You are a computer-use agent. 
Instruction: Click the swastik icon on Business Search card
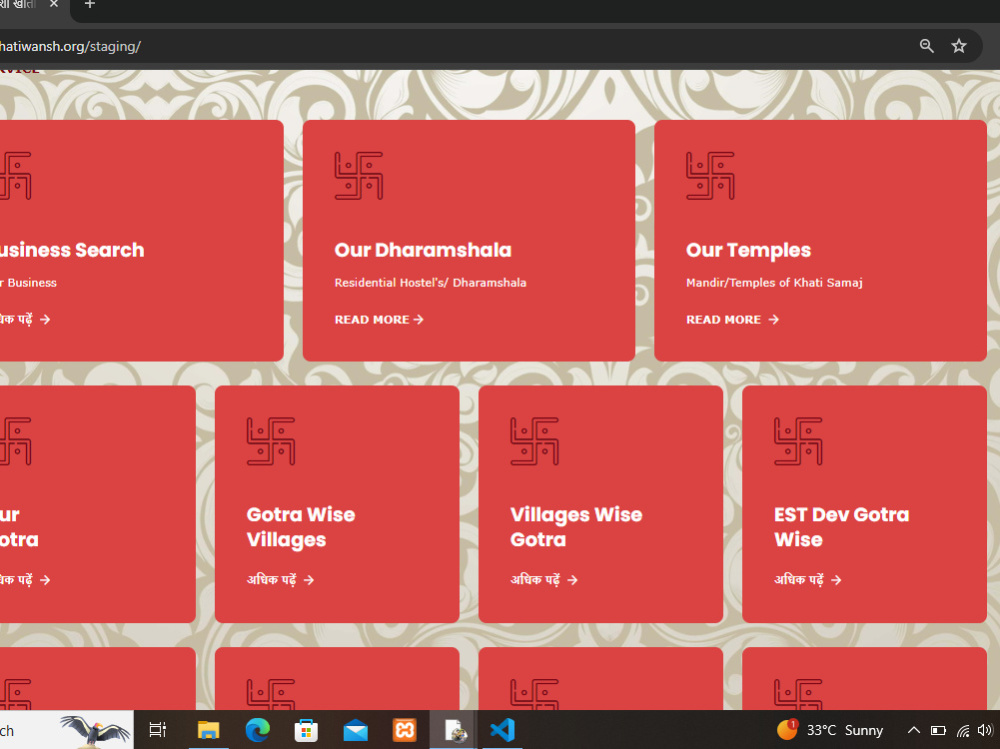tap(15, 175)
